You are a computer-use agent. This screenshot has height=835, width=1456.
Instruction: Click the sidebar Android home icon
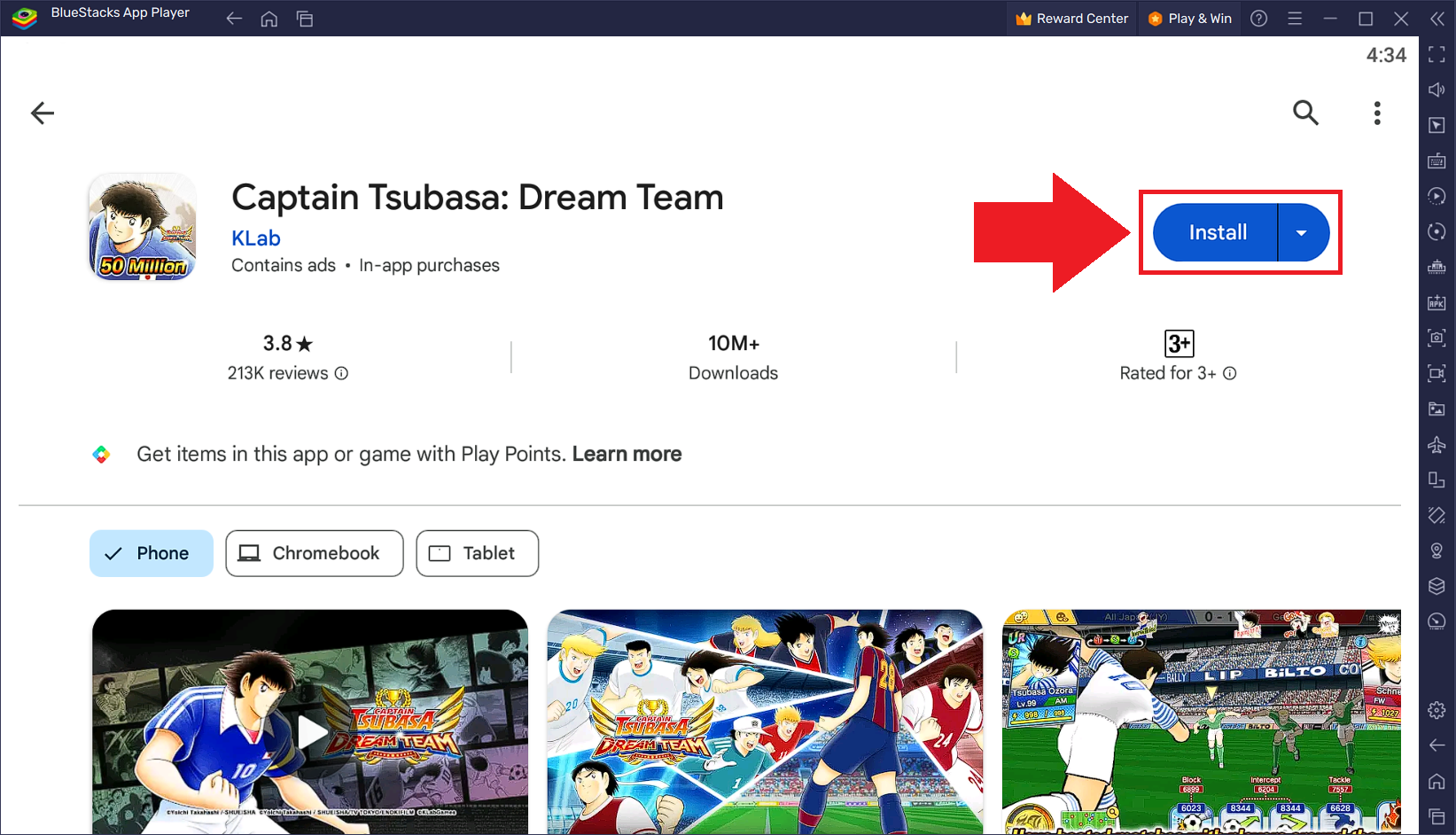pyautogui.click(x=1437, y=781)
